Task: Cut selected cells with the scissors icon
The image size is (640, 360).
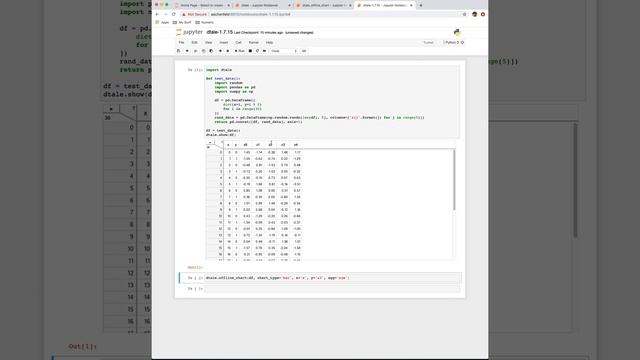Action: (195, 51)
